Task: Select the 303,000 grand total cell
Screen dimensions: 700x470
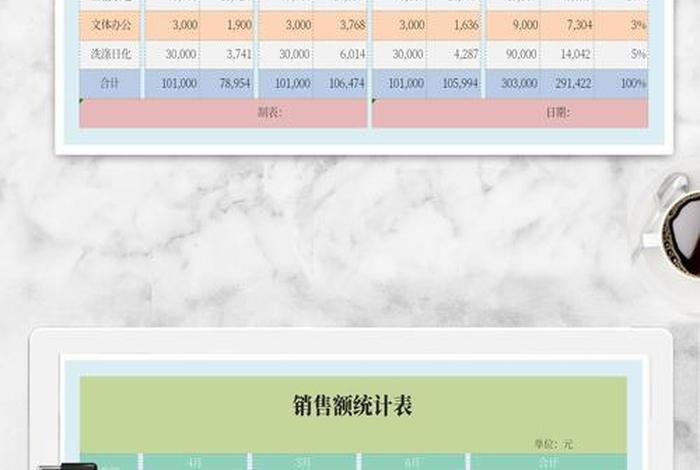Action: tap(513, 83)
